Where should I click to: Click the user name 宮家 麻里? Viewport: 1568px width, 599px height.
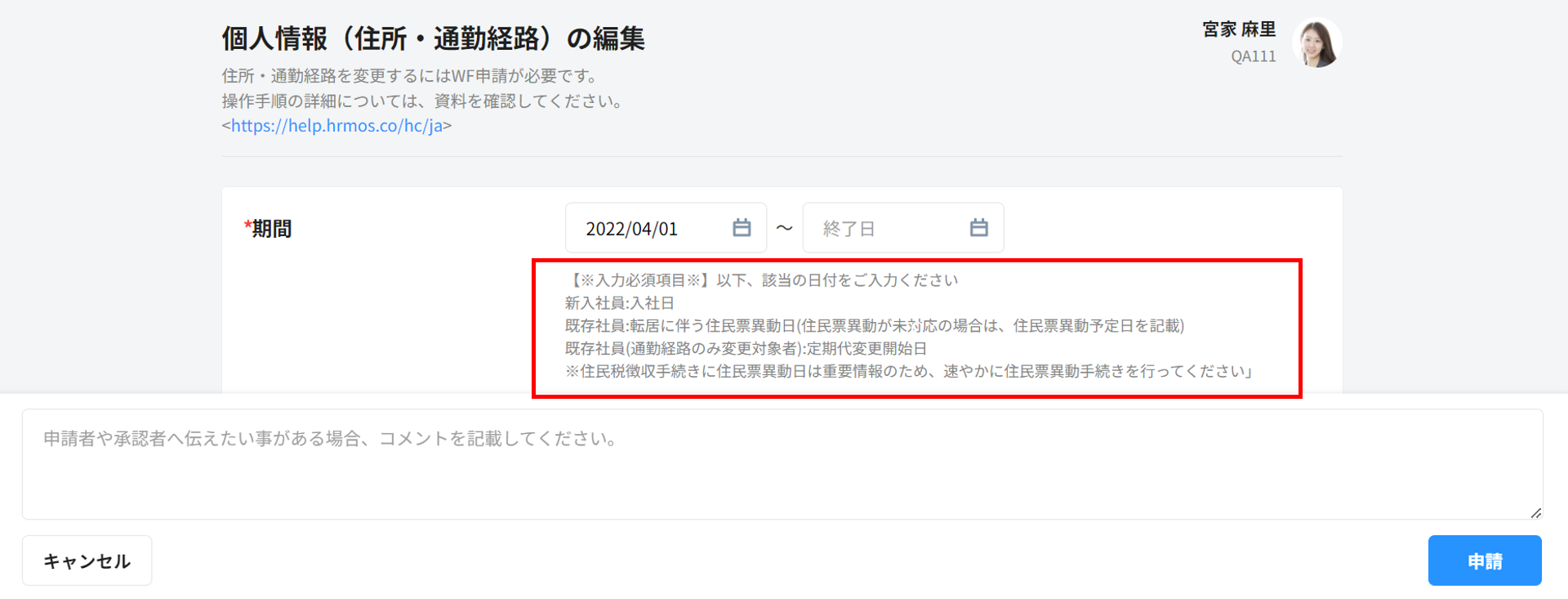point(1239,29)
